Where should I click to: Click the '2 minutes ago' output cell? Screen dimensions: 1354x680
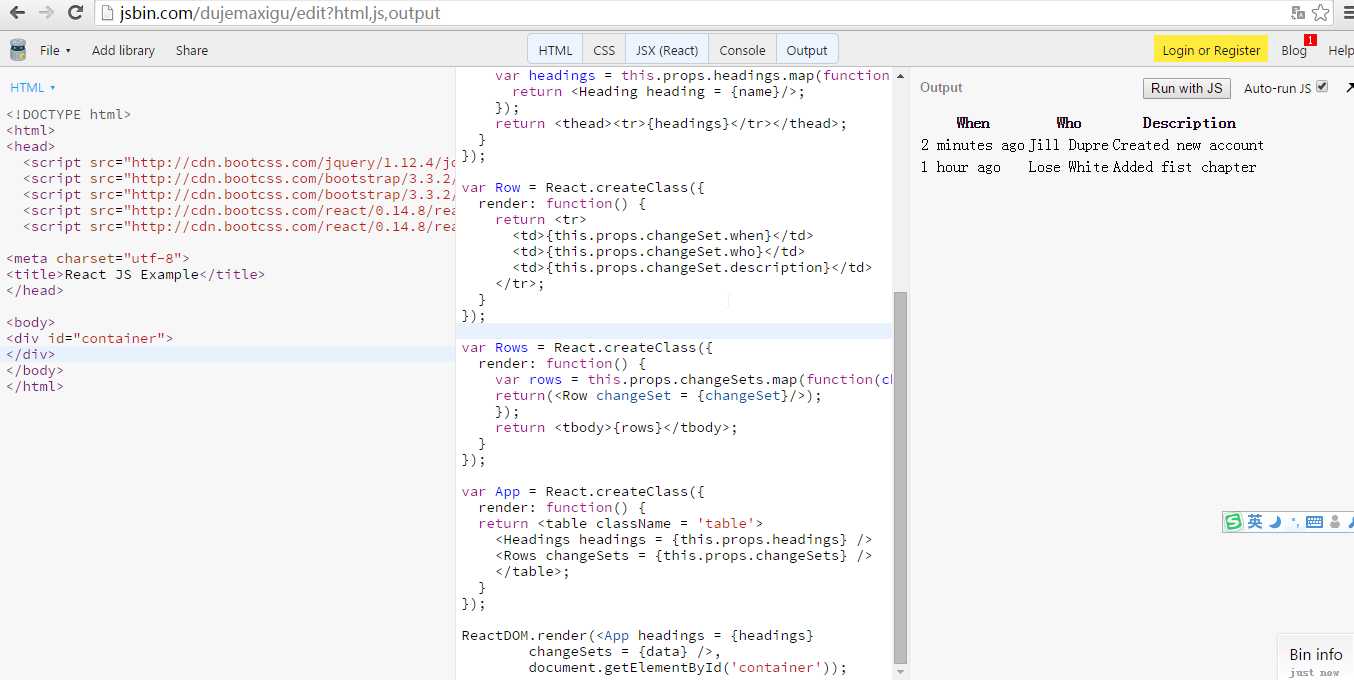pyautogui.click(x=973, y=145)
